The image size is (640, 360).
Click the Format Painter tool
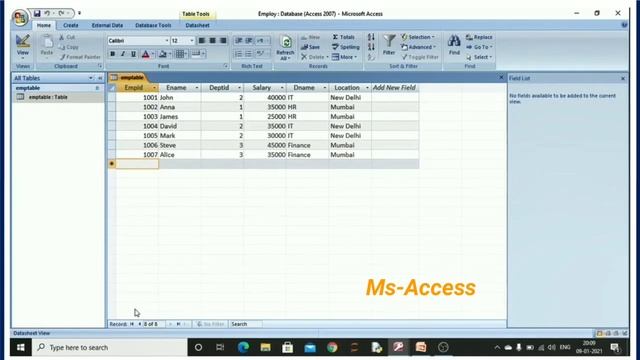(x=80, y=57)
